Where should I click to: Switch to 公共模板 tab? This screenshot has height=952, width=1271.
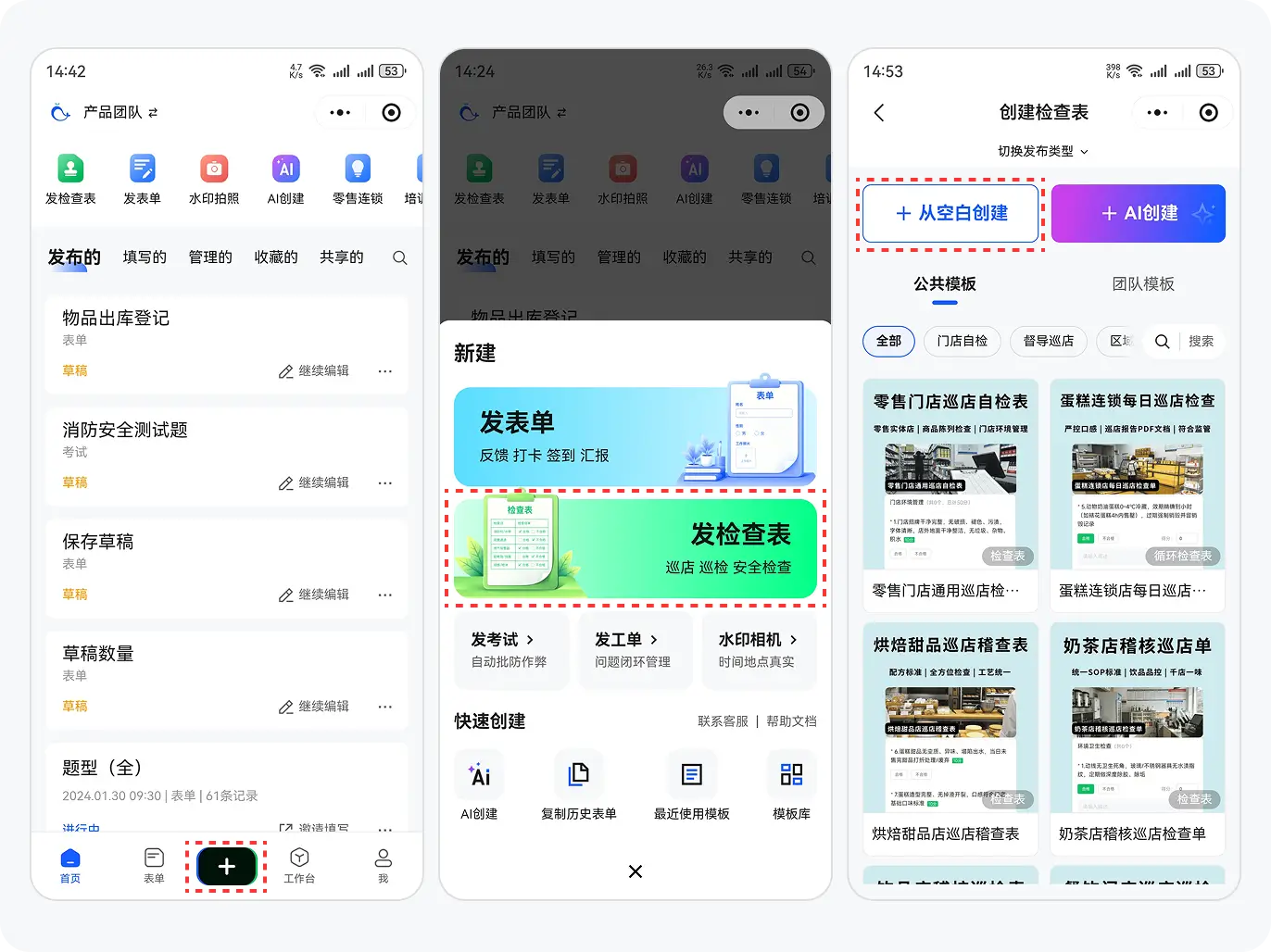pyautogui.click(x=945, y=284)
